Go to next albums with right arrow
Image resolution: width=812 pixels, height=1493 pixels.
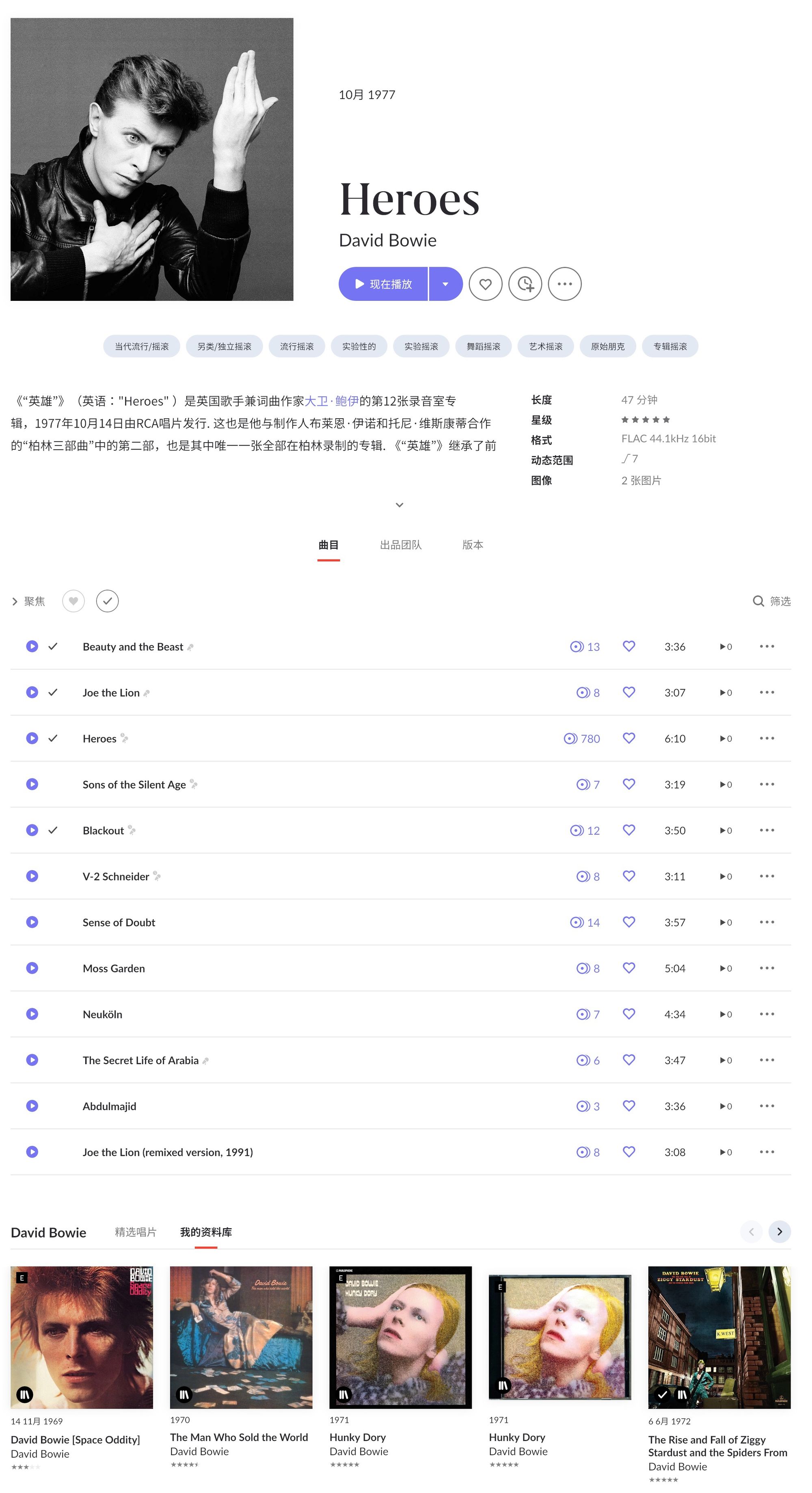(x=779, y=1232)
